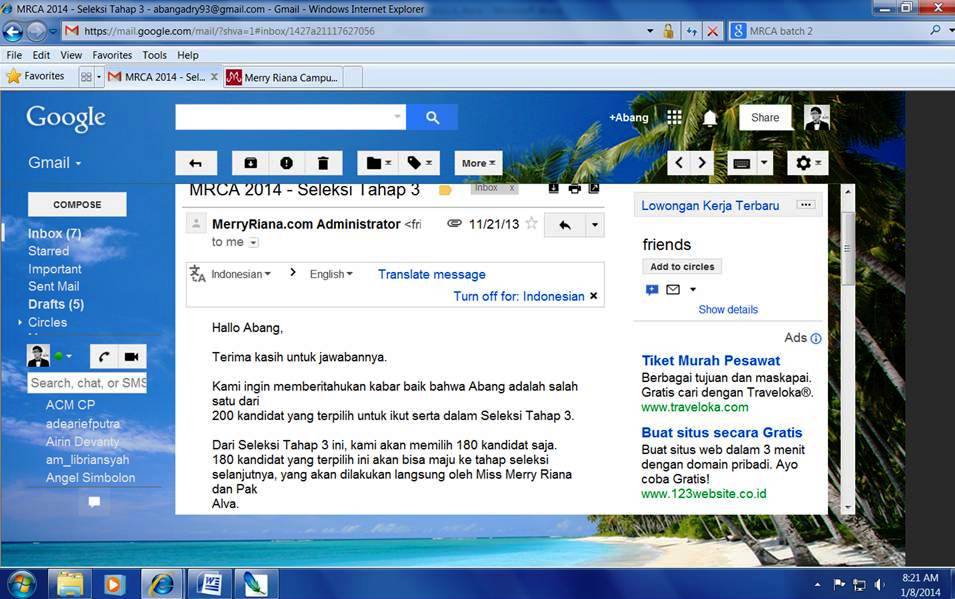Print the whole conversation

pos(574,188)
